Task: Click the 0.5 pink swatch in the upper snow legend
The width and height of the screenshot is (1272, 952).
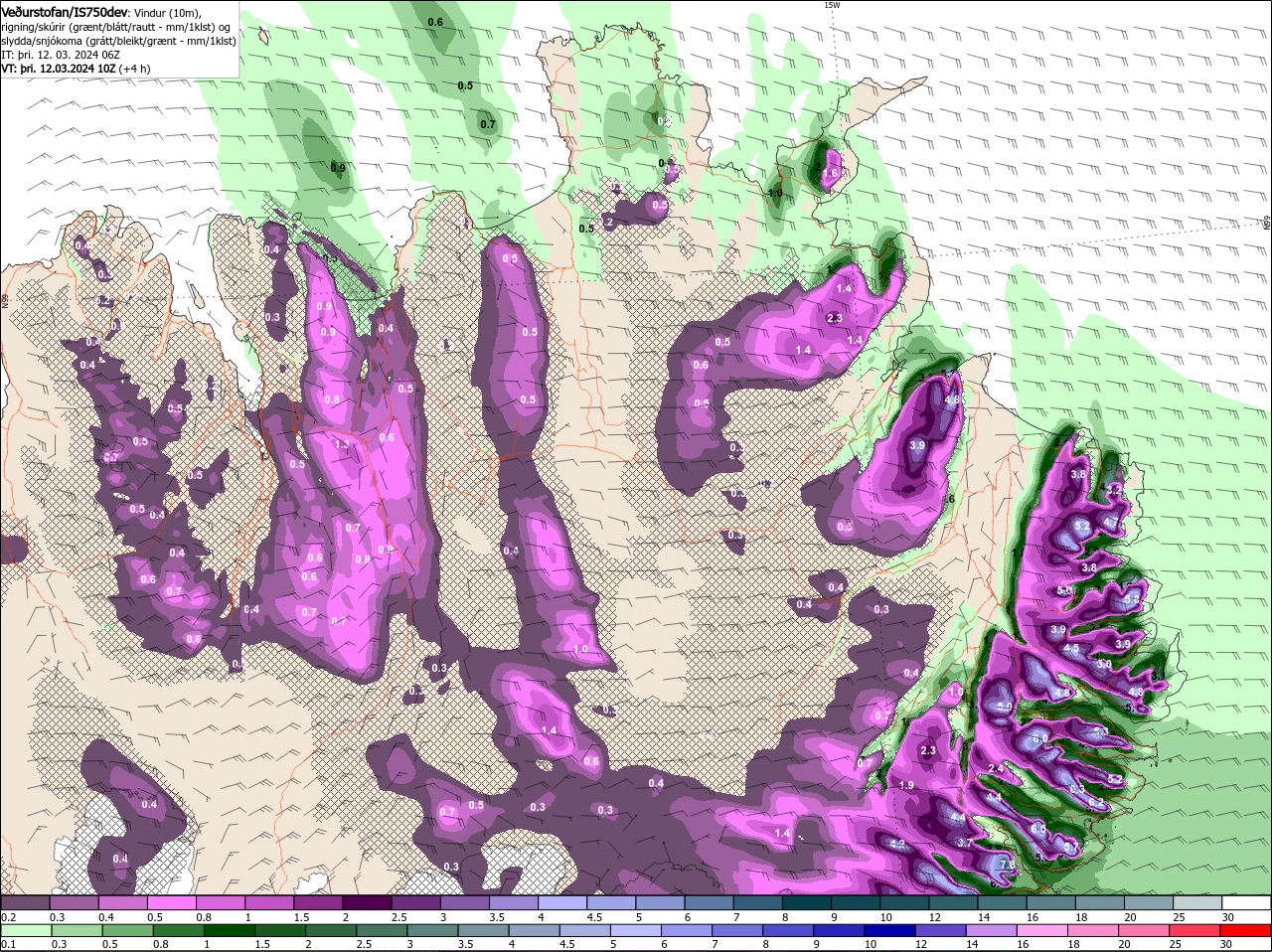Action: point(172,902)
